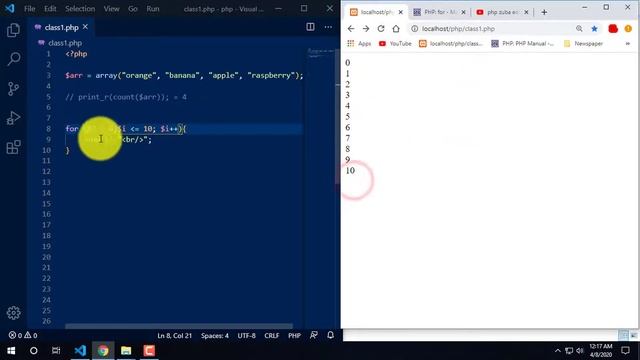Open a new Chrome tab
Image resolution: width=640 pixels, height=360 pixels.
pyautogui.click(x=544, y=12)
